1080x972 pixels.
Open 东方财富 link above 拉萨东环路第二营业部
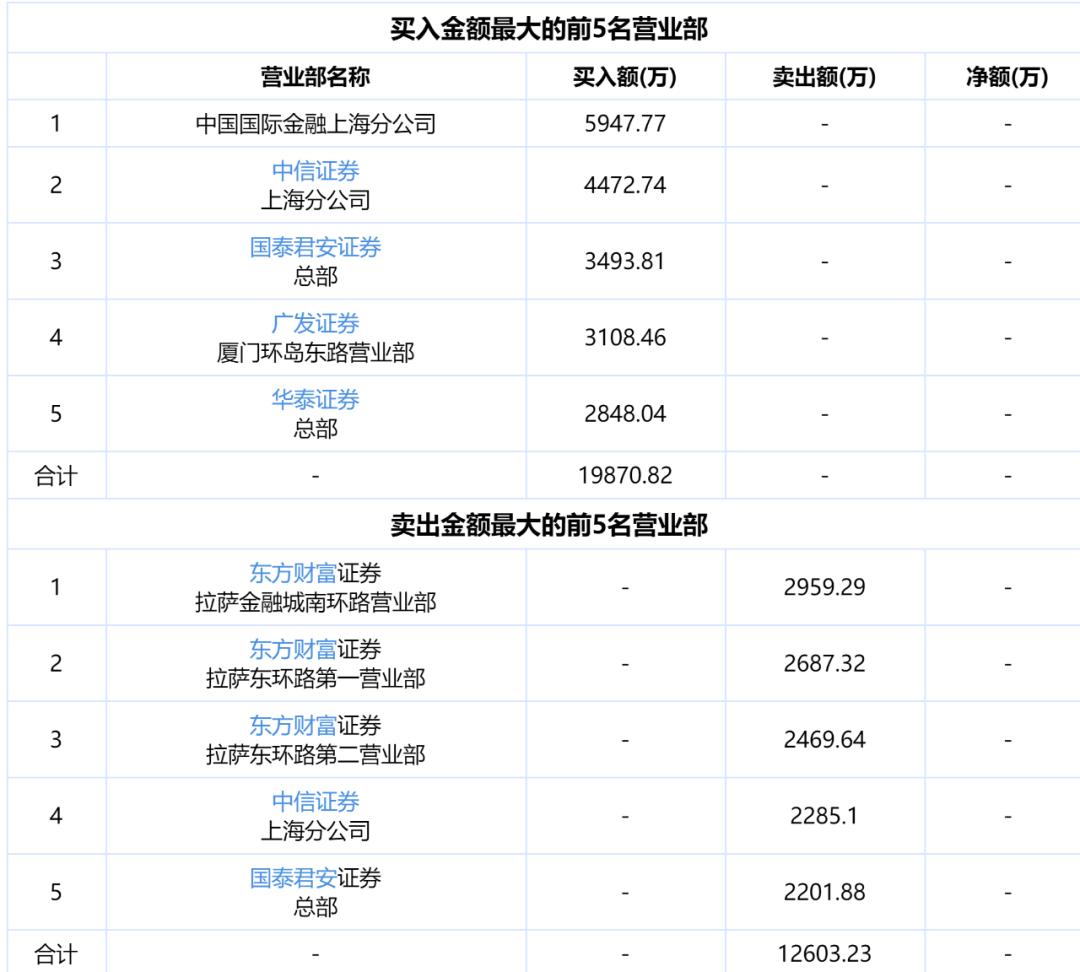coord(293,725)
